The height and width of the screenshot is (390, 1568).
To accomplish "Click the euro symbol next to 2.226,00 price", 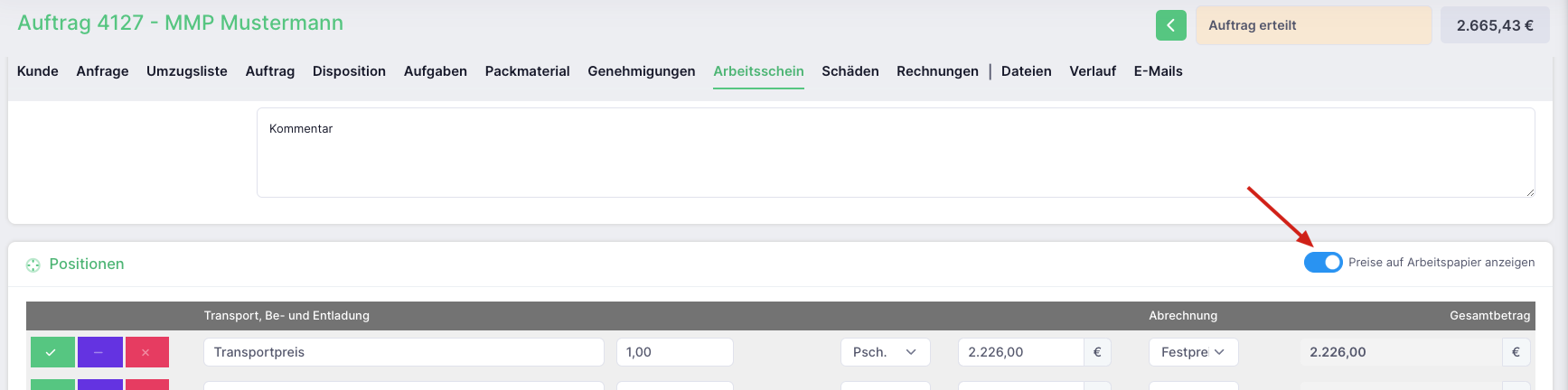I will click(1097, 352).
